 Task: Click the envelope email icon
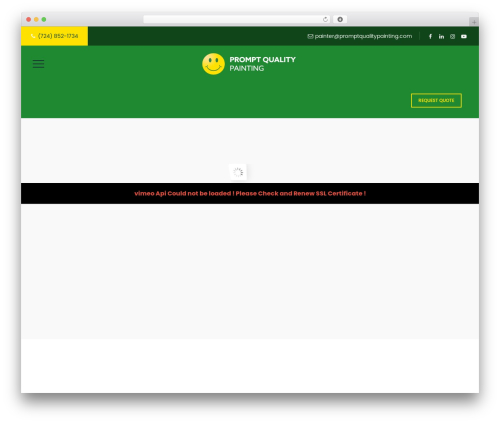click(x=310, y=36)
